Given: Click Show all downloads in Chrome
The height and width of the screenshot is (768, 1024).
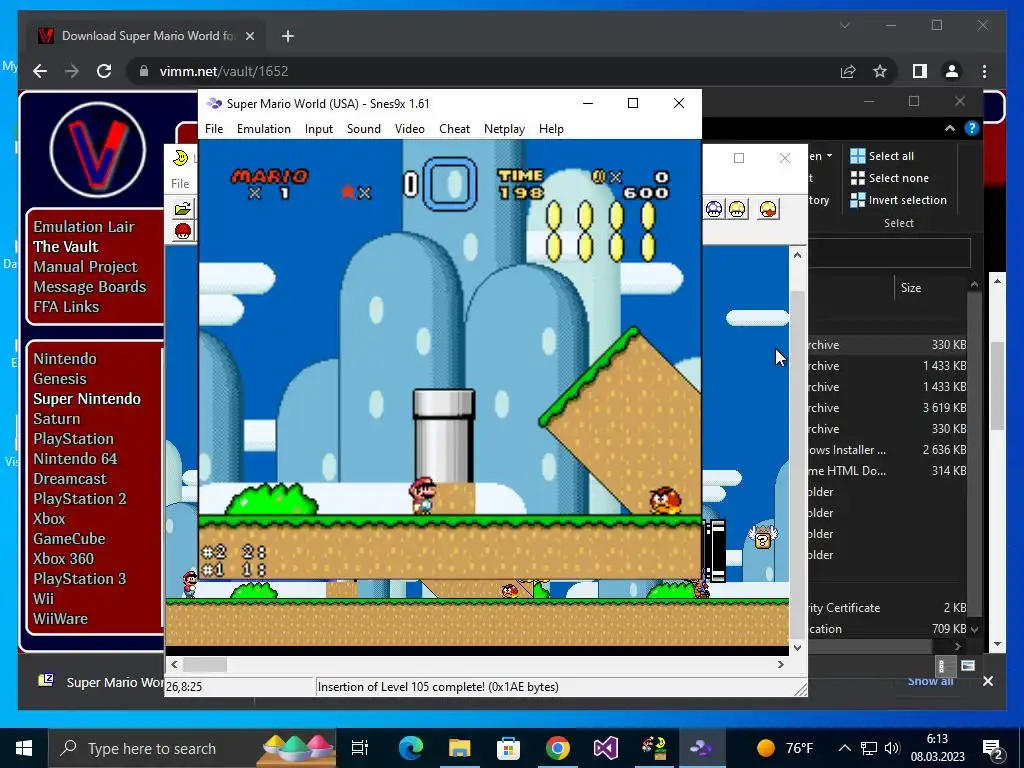Looking at the screenshot, I should pyautogui.click(x=930, y=681).
